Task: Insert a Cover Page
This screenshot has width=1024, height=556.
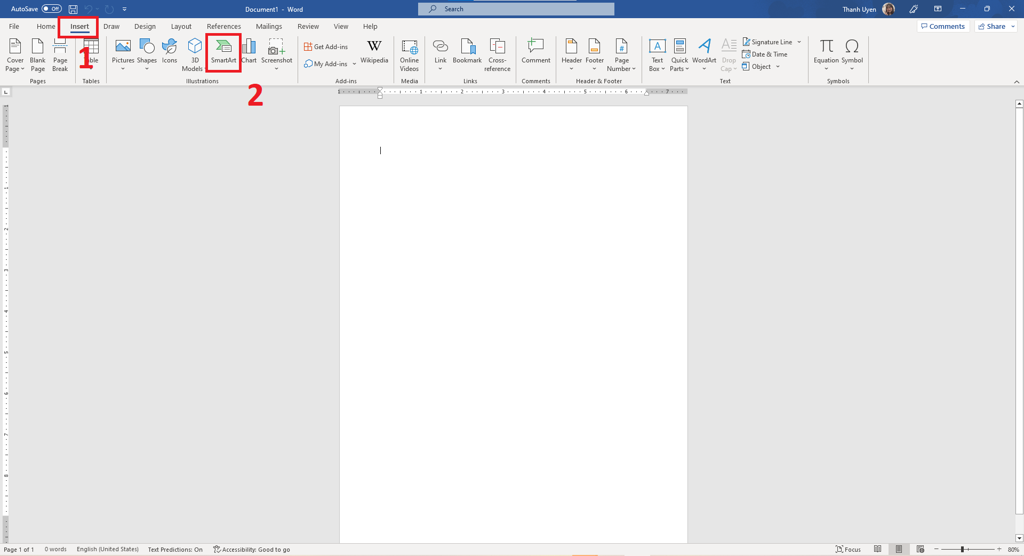Action: 14,55
